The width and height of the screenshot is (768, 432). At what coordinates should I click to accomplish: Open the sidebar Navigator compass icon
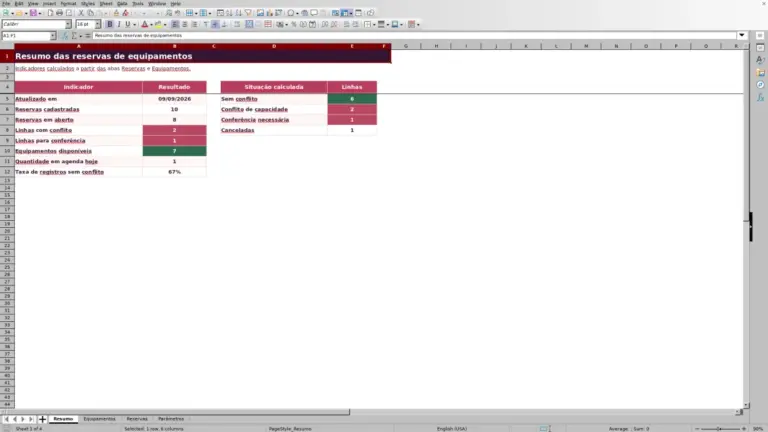tap(760, 85)
